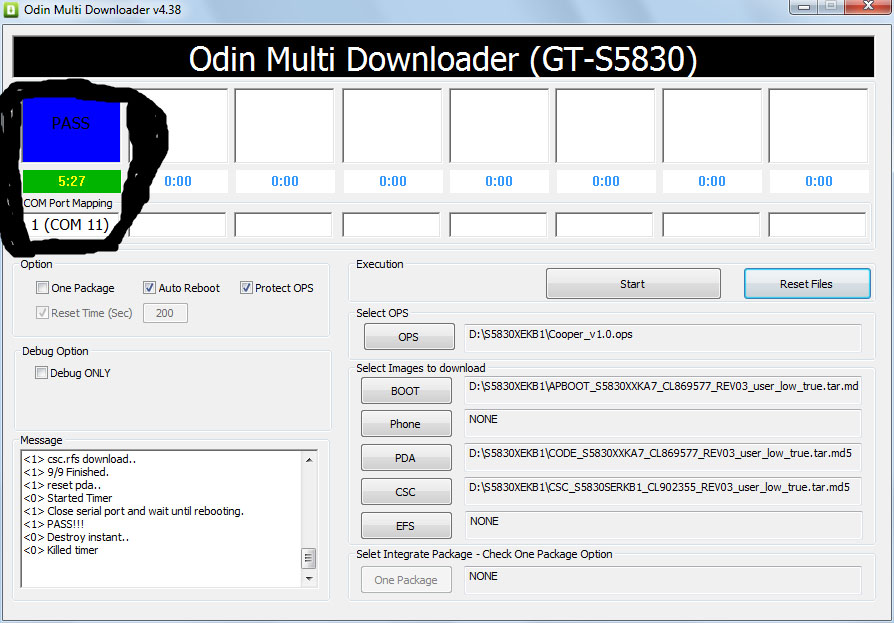Click the Odin Multi Downloader (GT-S5830) banner

click(x=443, y=58)
